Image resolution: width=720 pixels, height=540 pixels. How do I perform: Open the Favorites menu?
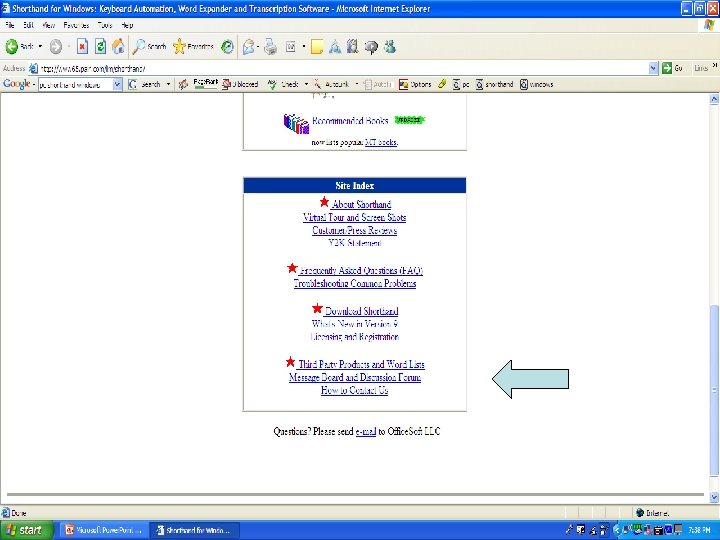coord(76,25)
